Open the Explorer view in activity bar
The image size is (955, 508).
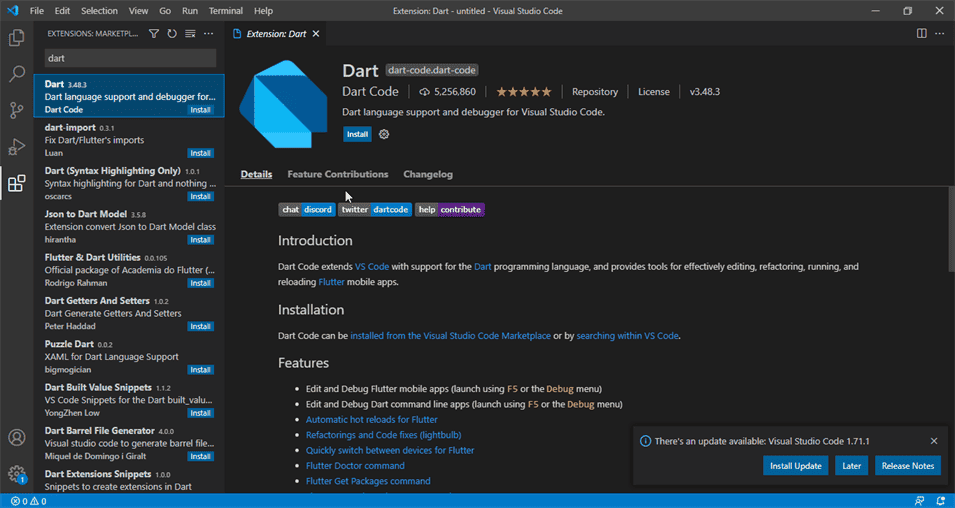[16, 38]
